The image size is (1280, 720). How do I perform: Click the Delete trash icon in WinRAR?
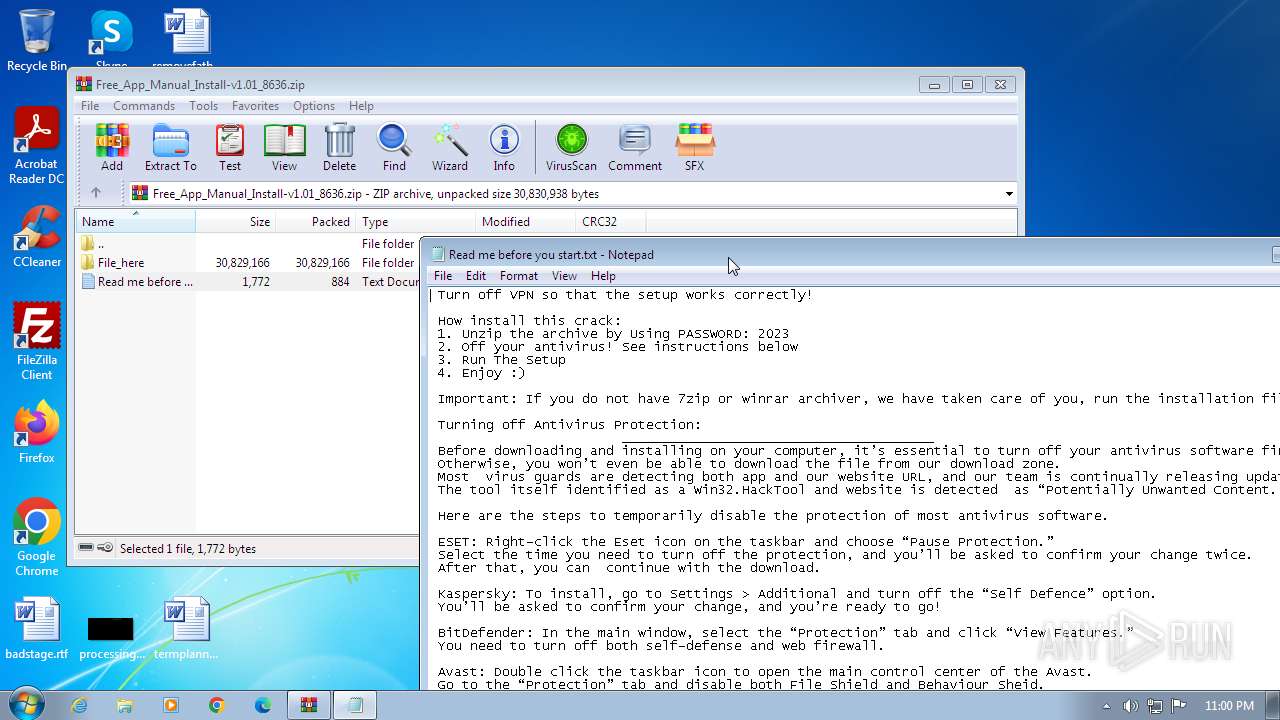pyautogui.click(x=339, y=147)
